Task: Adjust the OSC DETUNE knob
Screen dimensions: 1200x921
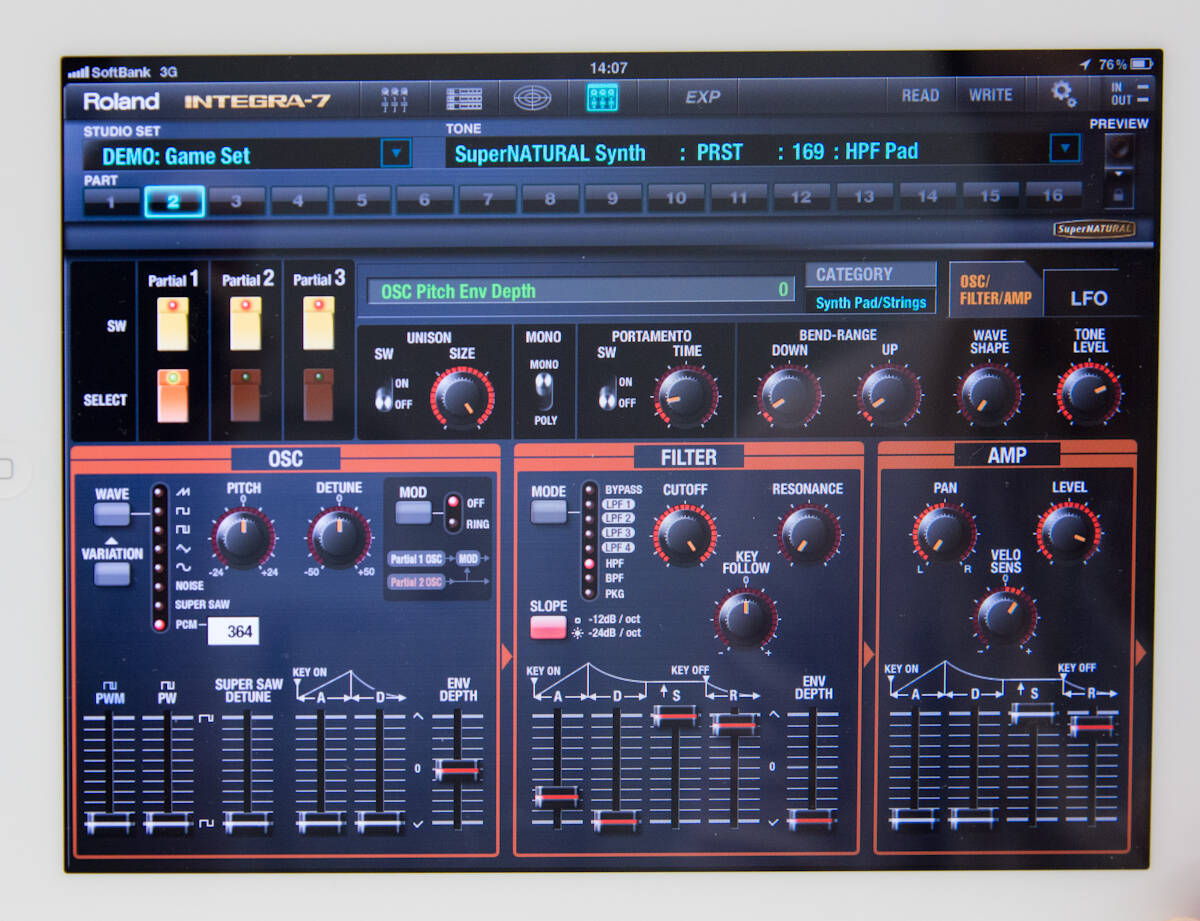Action: [339, 537]
